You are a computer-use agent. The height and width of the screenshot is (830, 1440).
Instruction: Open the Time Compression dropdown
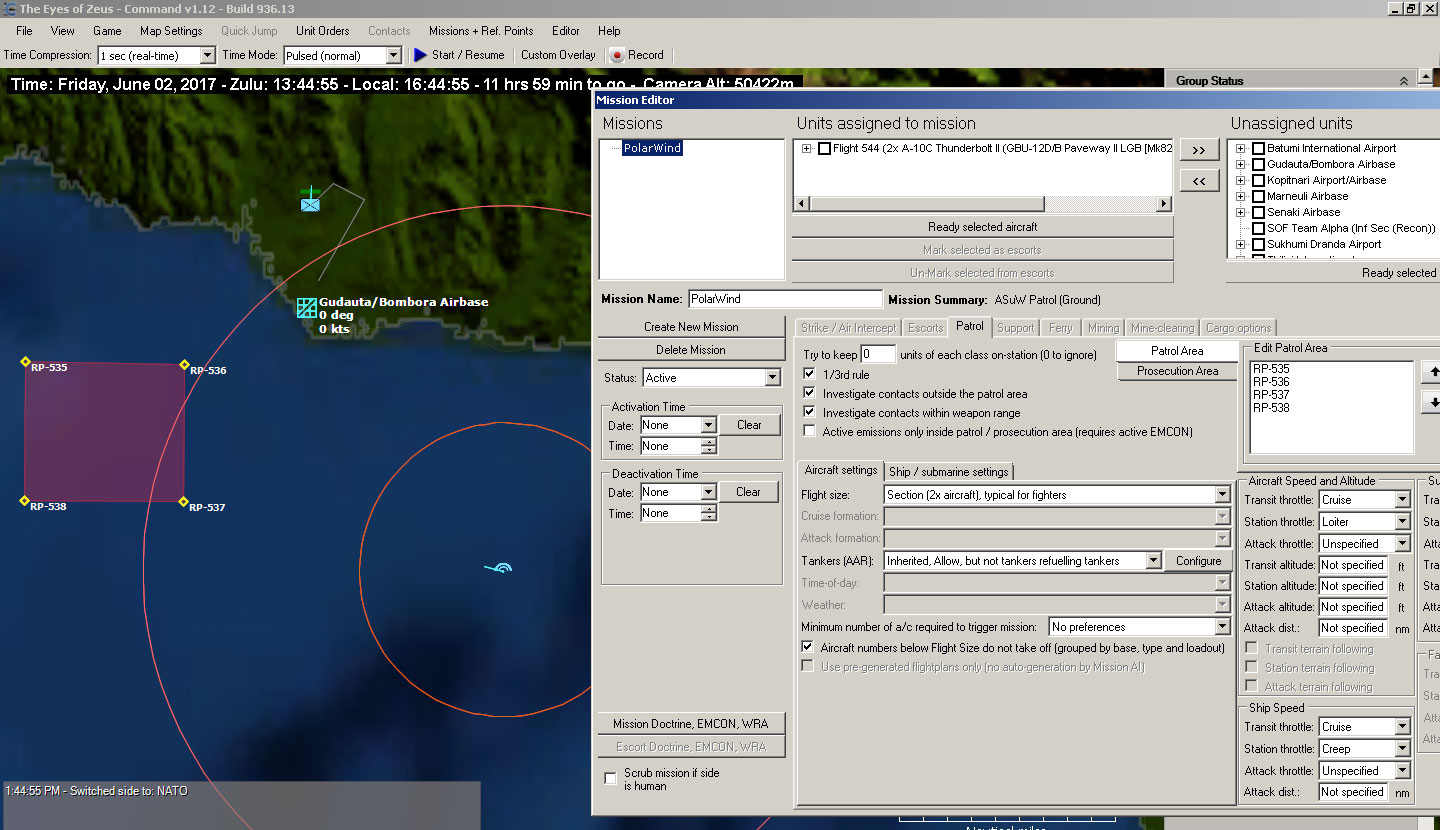click(x=207, y=56)
